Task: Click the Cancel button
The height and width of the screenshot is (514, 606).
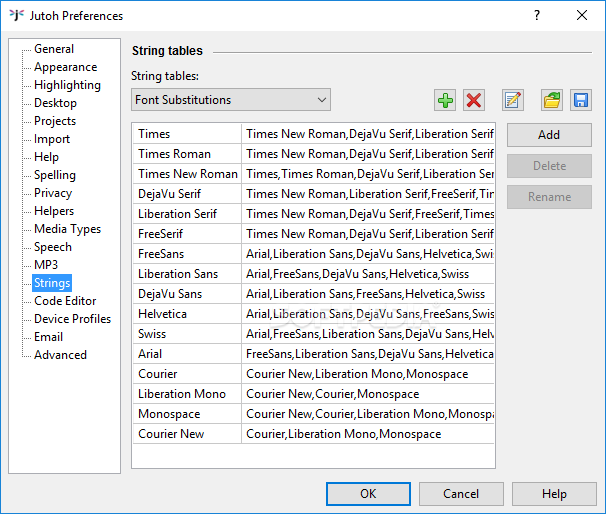Action: tap(461, 494)
